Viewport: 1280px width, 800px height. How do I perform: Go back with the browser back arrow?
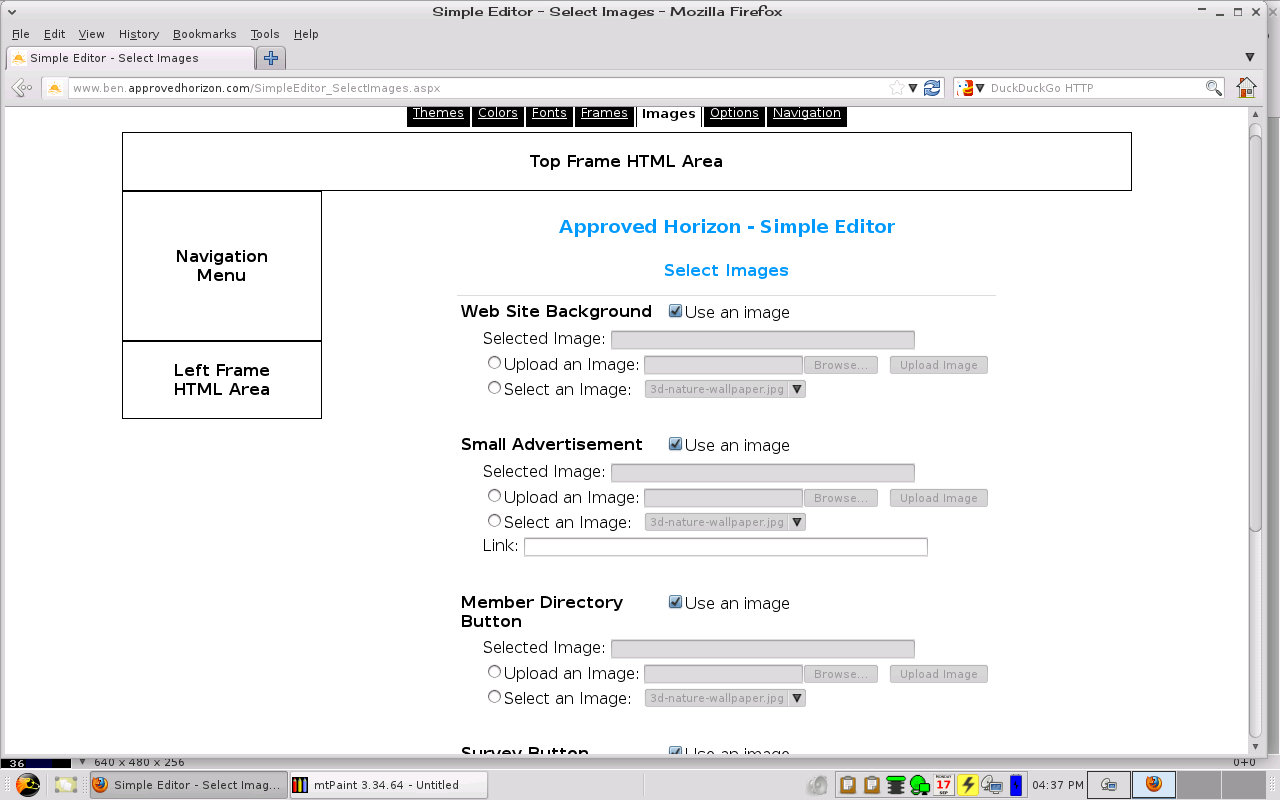tap(22, 88)
